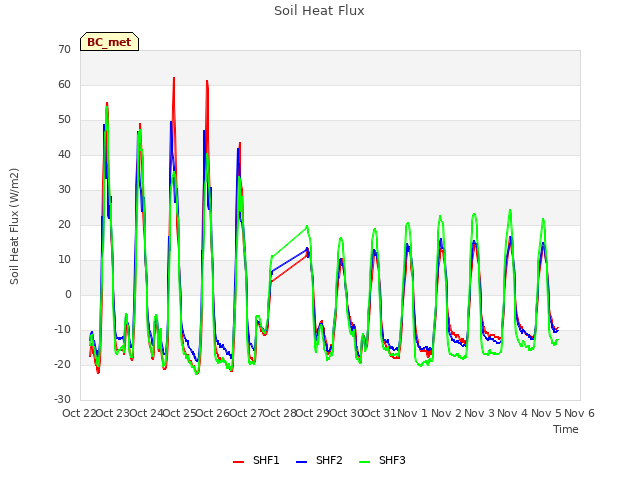Click the -30 y-axis tick label
This screenshot has height=480, width=640.
63,400
